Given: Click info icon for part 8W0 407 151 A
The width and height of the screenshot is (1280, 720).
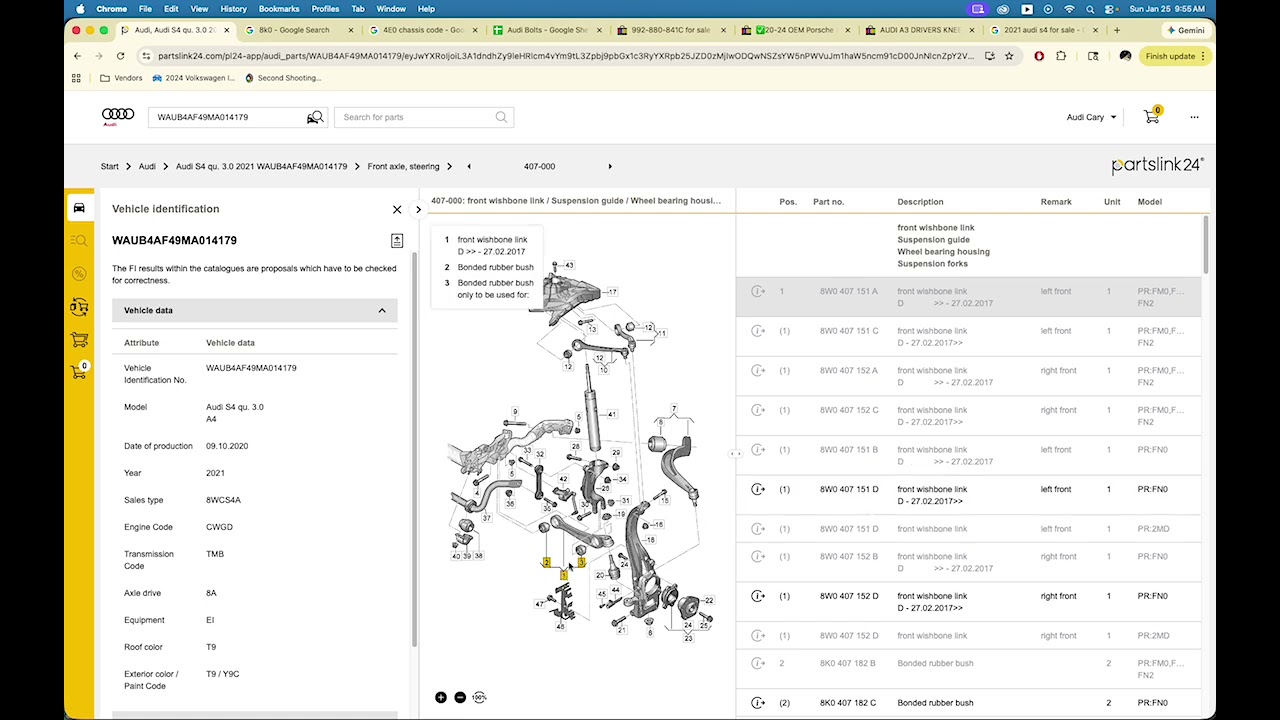Looking at the screenshot, I should [x=758, y=291].
